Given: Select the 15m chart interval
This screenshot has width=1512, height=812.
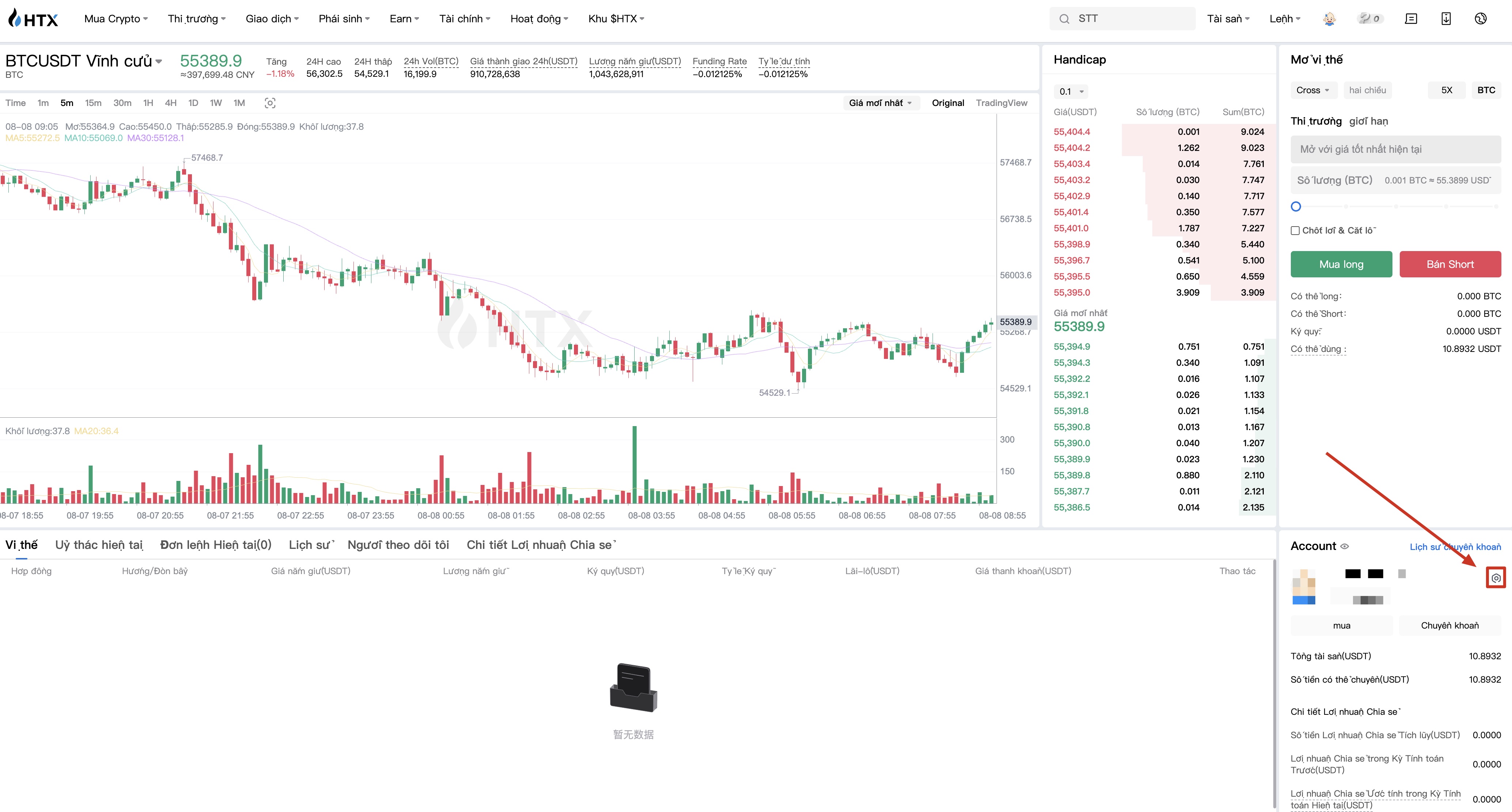Looking at the screenshot, I should (93, 103).
